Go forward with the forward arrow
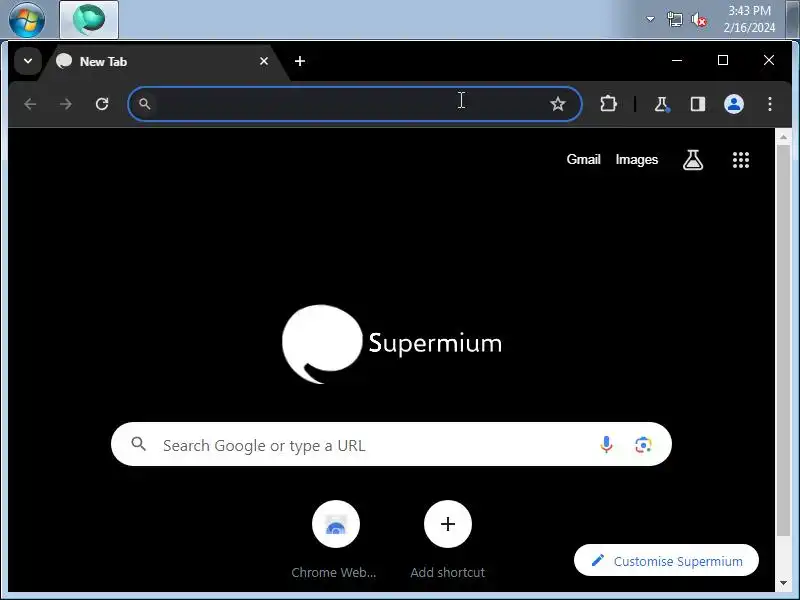 coord(66,104)
